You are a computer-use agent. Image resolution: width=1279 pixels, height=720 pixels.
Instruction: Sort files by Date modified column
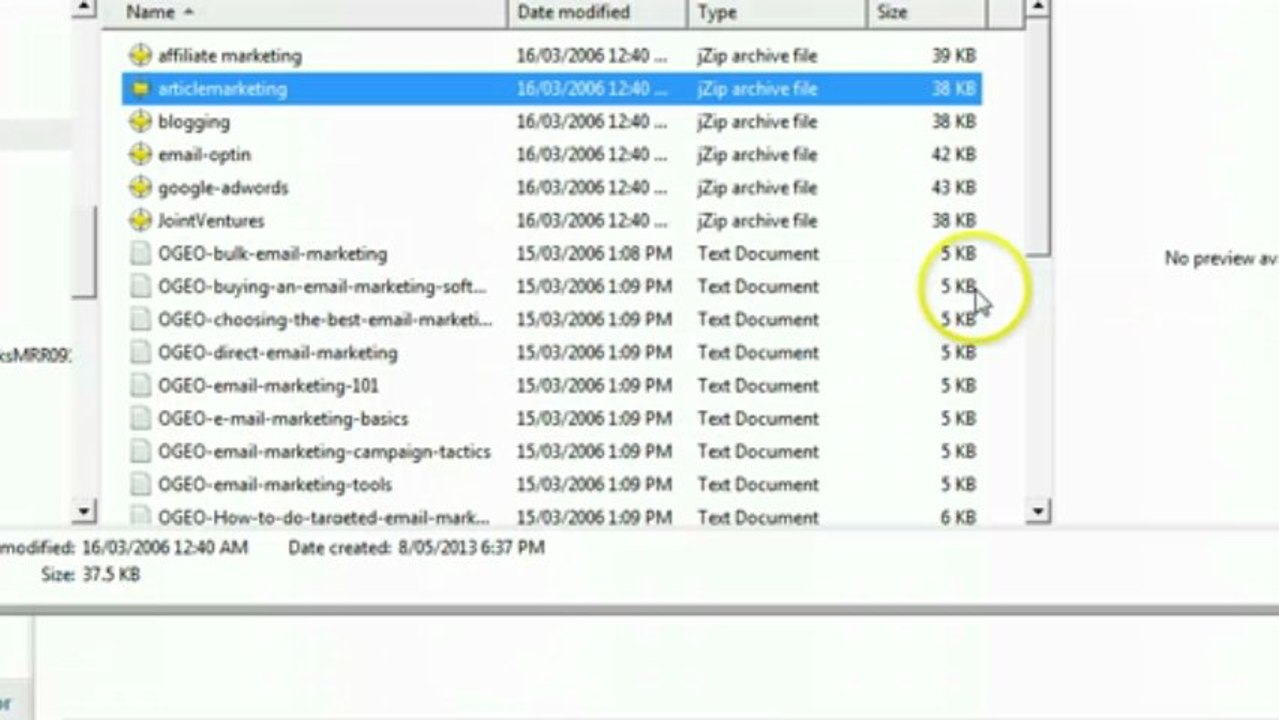click(x=598, y=13)
